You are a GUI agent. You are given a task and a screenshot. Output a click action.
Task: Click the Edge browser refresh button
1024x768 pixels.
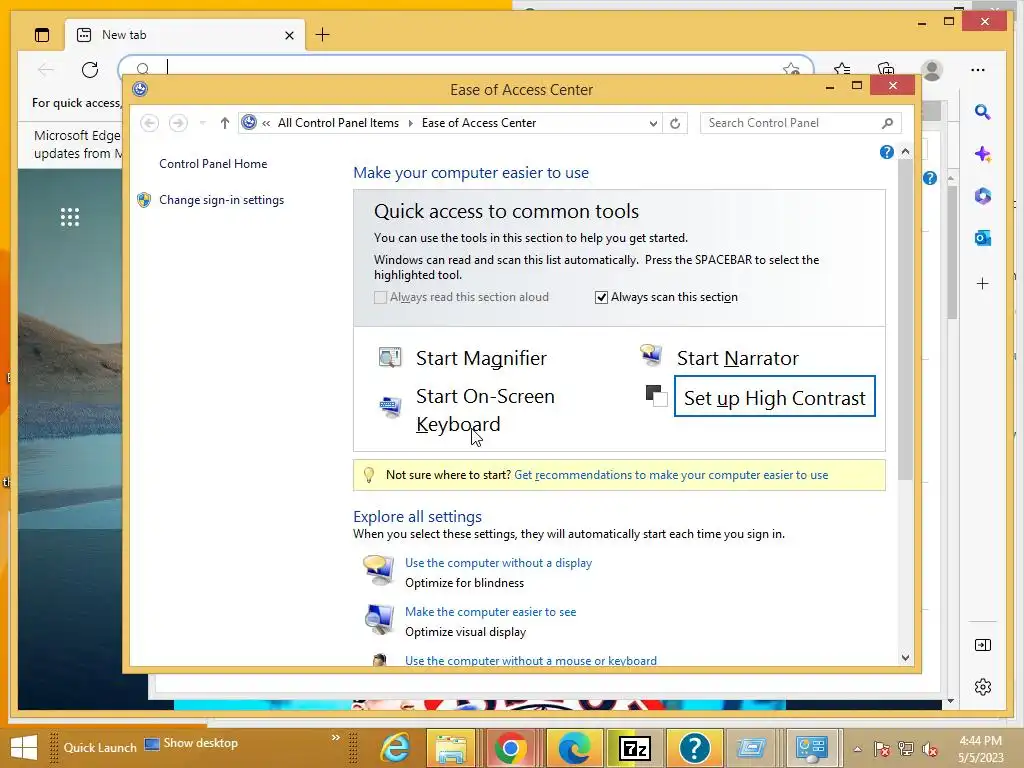click(x=90, y=70)
